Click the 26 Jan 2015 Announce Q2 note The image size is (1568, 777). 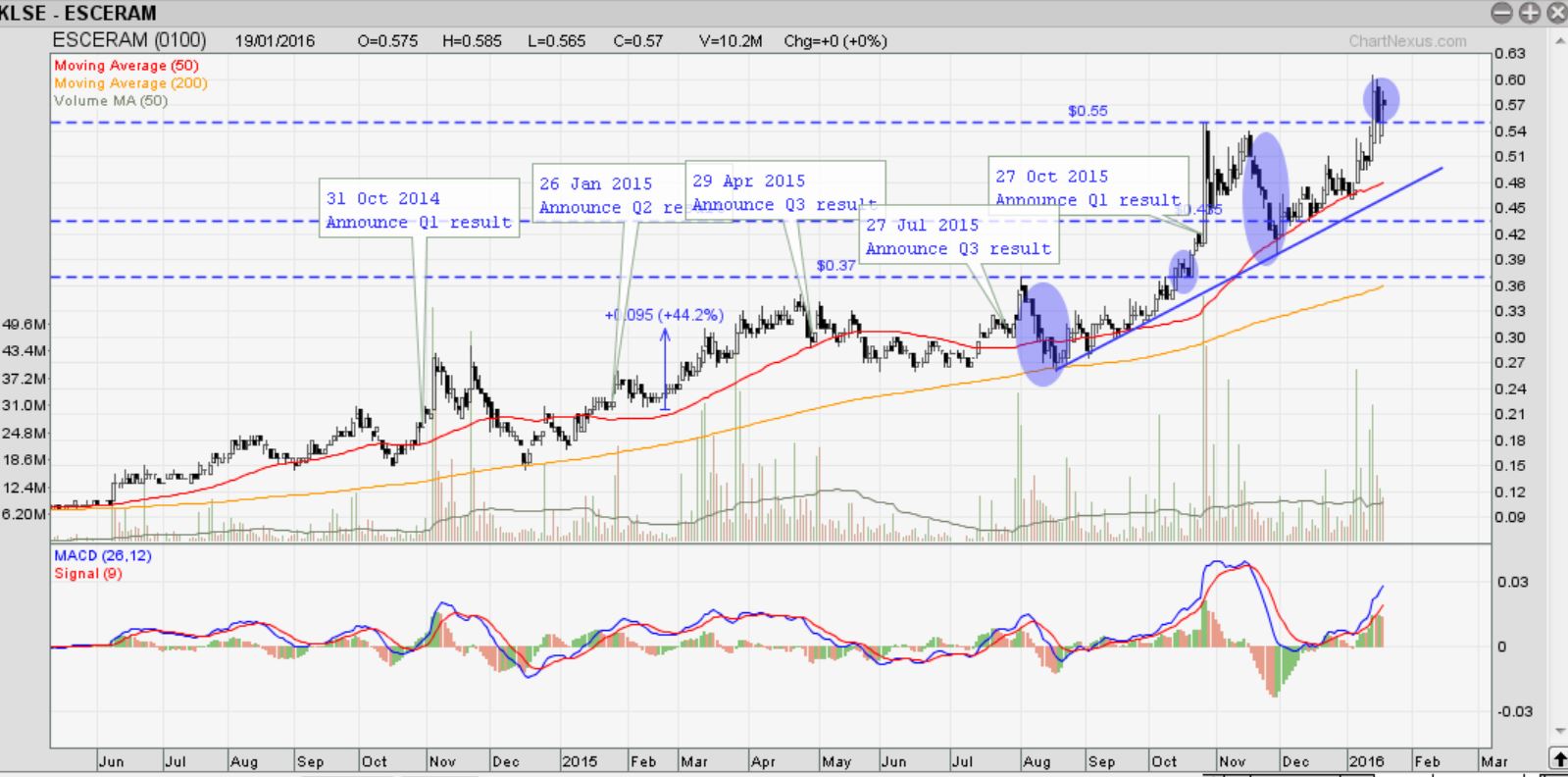pyautogui.click(x=609, y=194)
